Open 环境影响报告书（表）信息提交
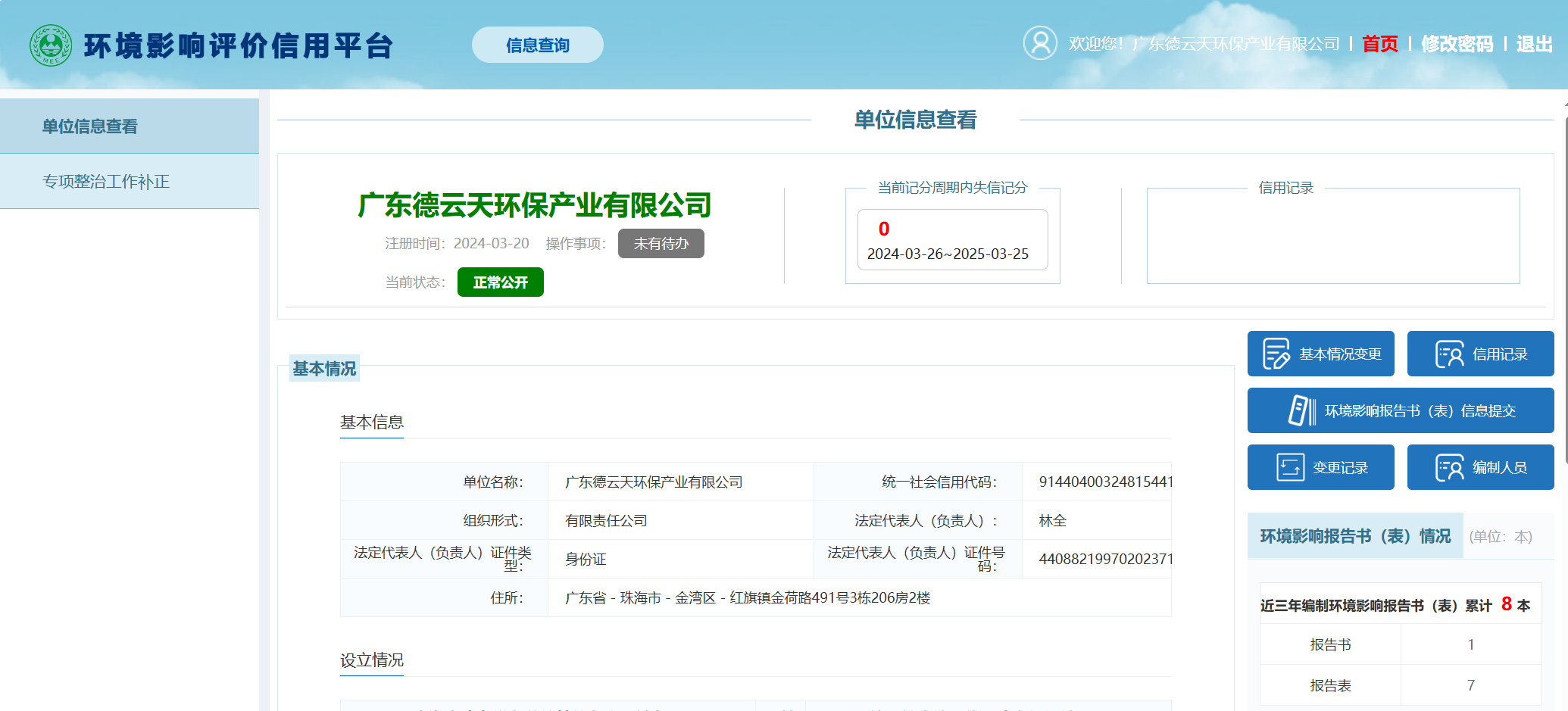 pos(1401,410)
